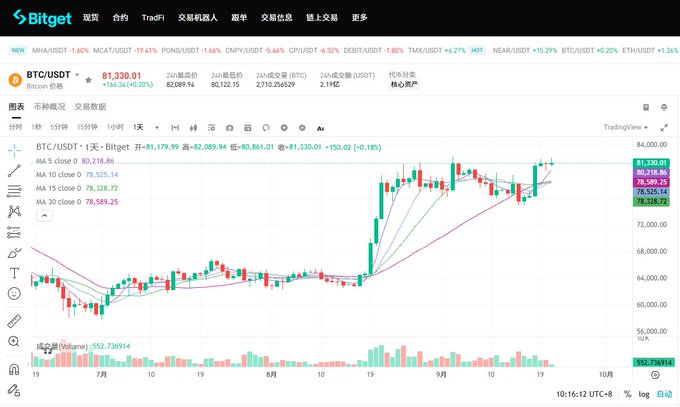Select the 分时 time interval
The width and height of the screenshot is (680, 407).
click(15, 127)
